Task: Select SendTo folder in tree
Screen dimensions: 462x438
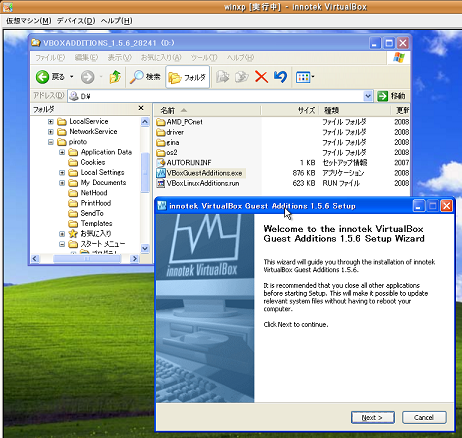Action: 92,213
